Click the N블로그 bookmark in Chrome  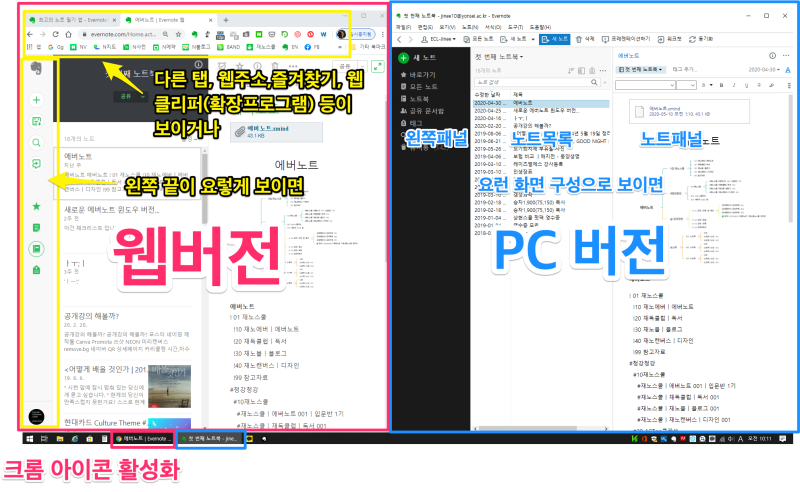(196, 47)
